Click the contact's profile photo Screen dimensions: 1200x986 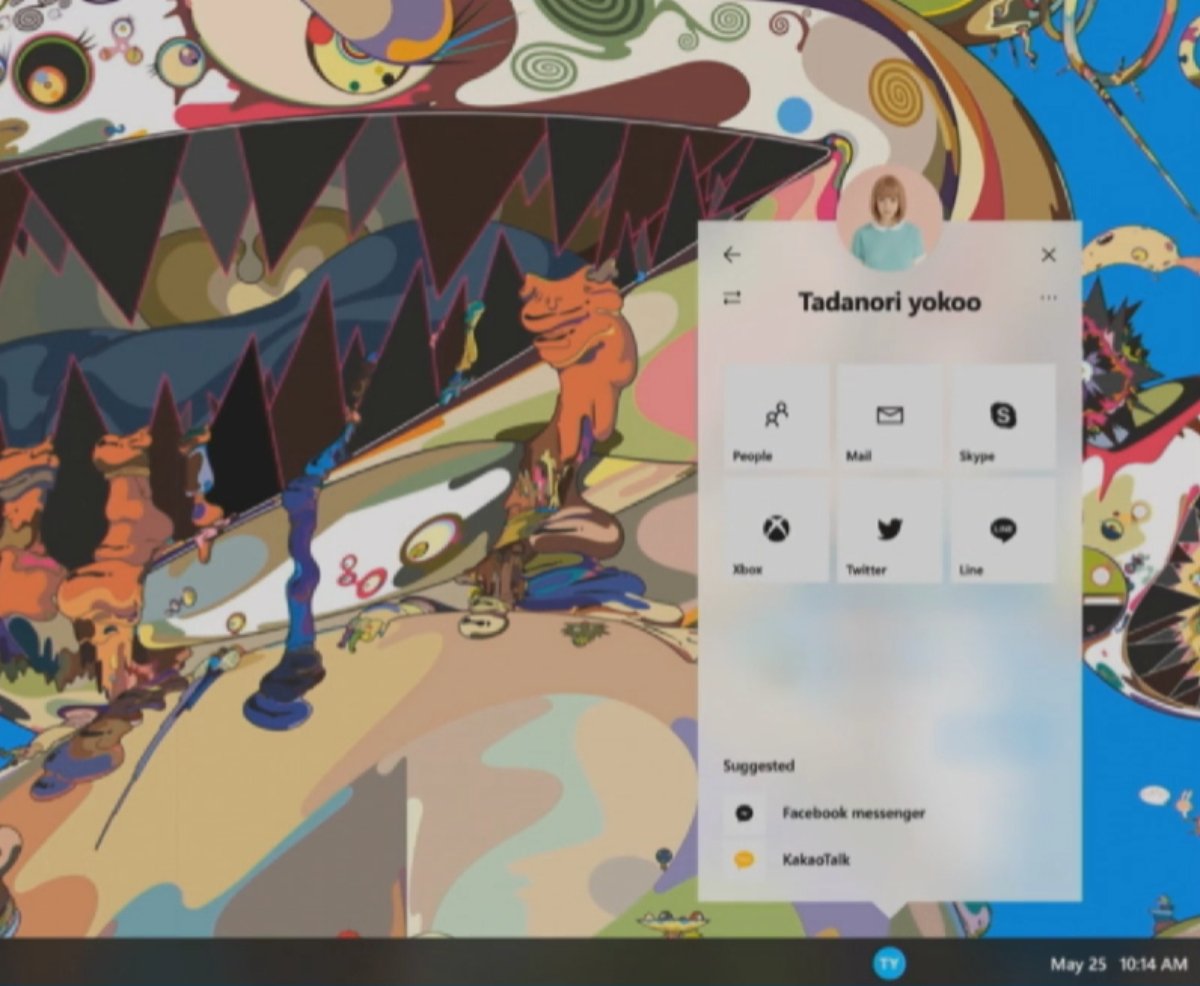click(888, 220)
